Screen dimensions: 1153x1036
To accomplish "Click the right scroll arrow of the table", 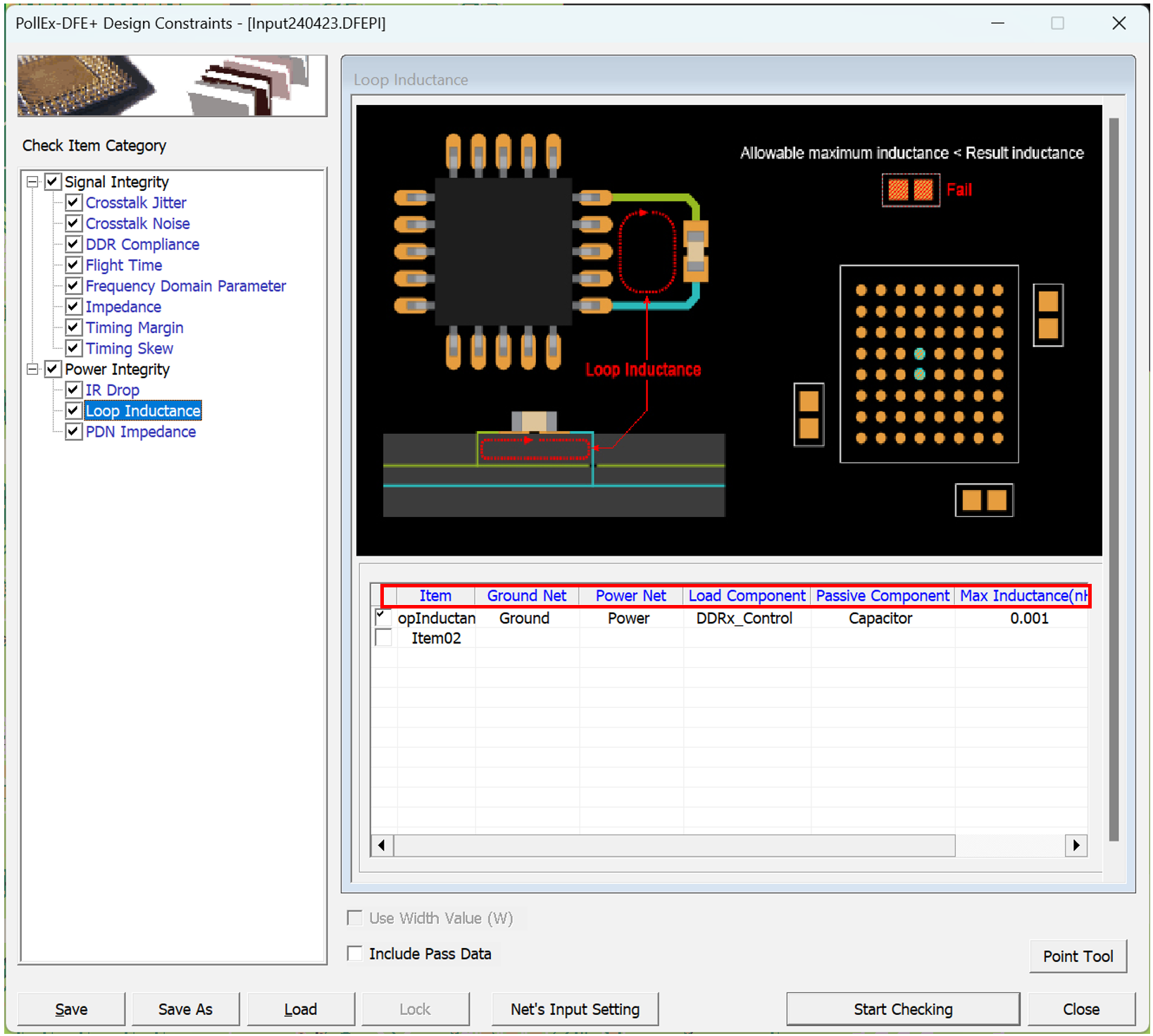I will point(1076,845).
